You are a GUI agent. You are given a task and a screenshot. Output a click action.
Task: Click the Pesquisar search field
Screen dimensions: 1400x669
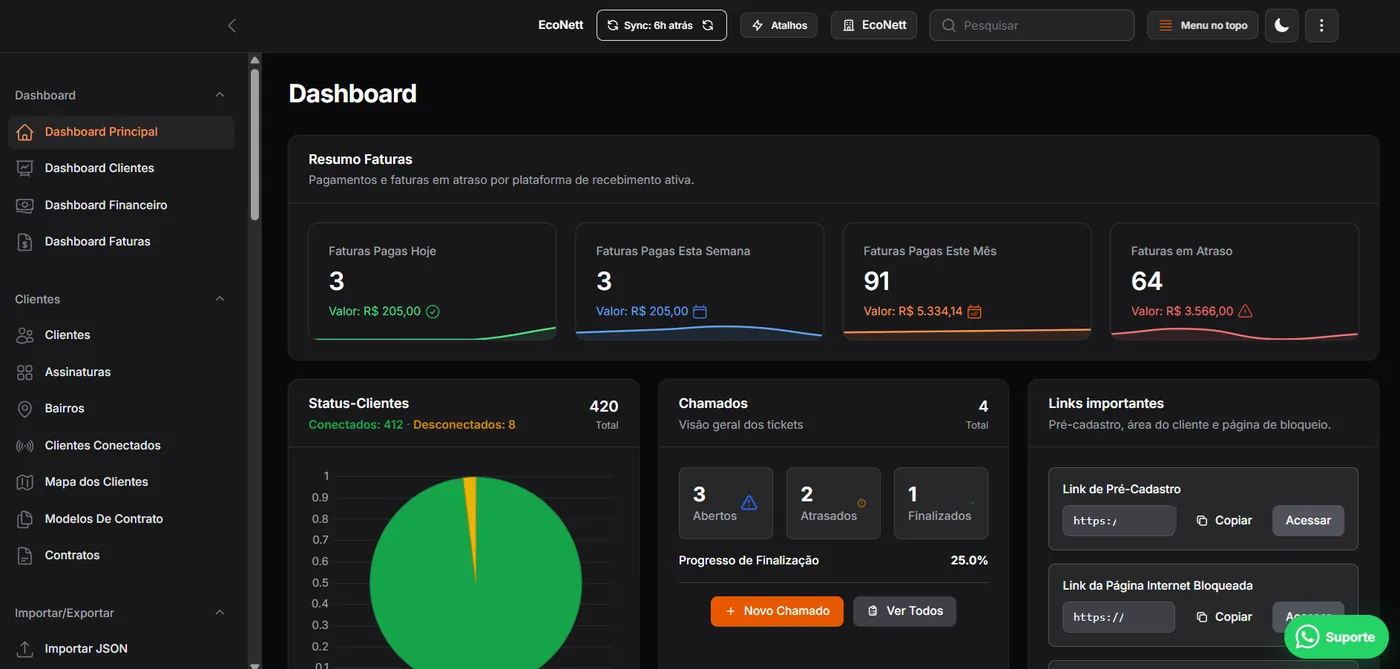(x=1032, y=25)
